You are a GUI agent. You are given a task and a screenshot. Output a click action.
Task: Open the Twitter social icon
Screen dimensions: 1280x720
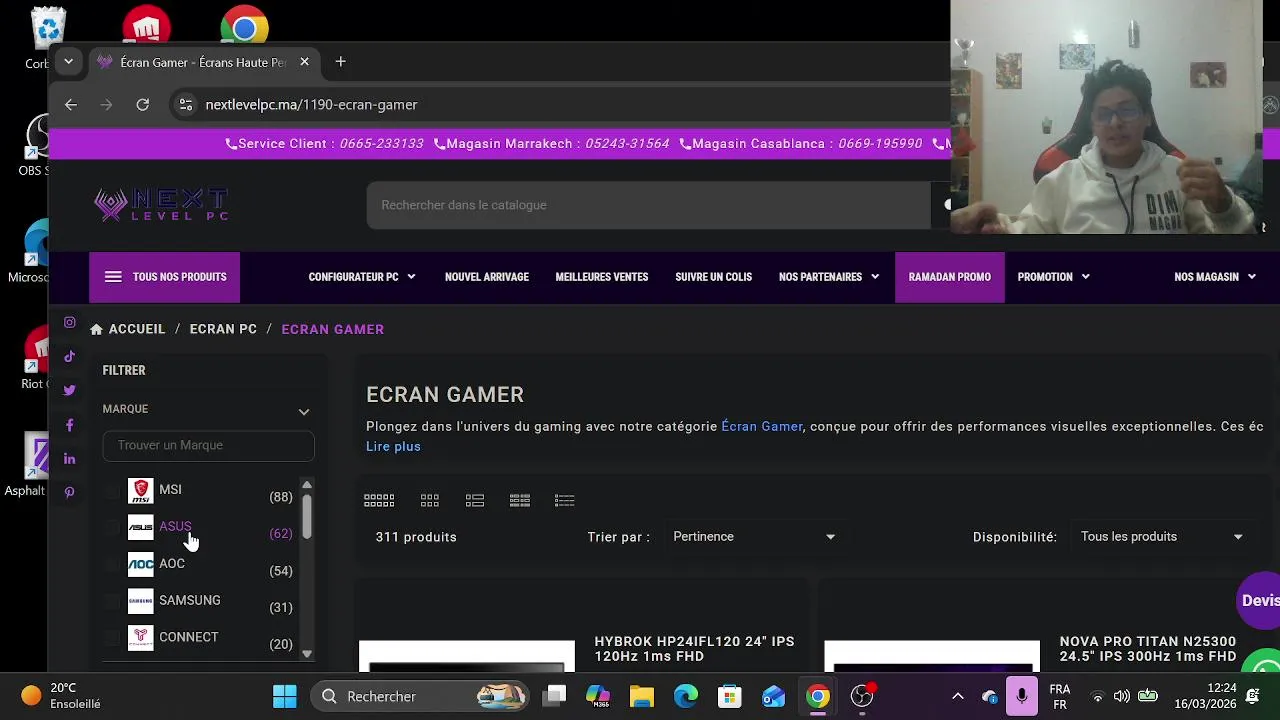coord(69,391)
